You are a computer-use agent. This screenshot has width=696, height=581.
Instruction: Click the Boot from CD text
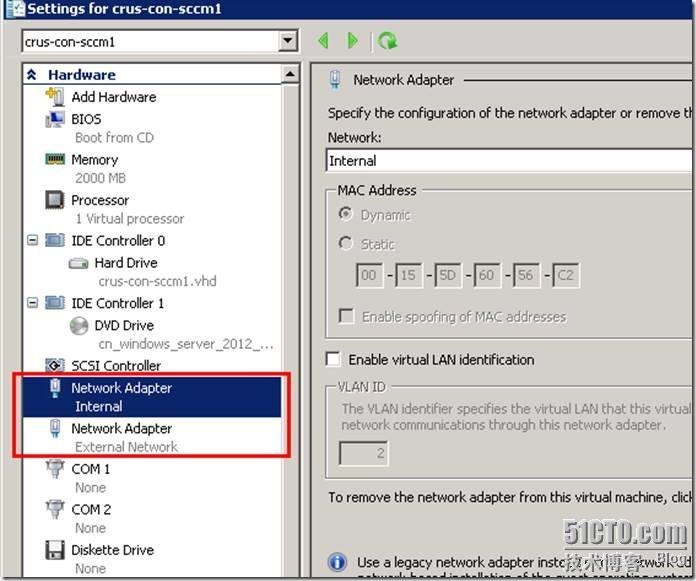(114, 138)
